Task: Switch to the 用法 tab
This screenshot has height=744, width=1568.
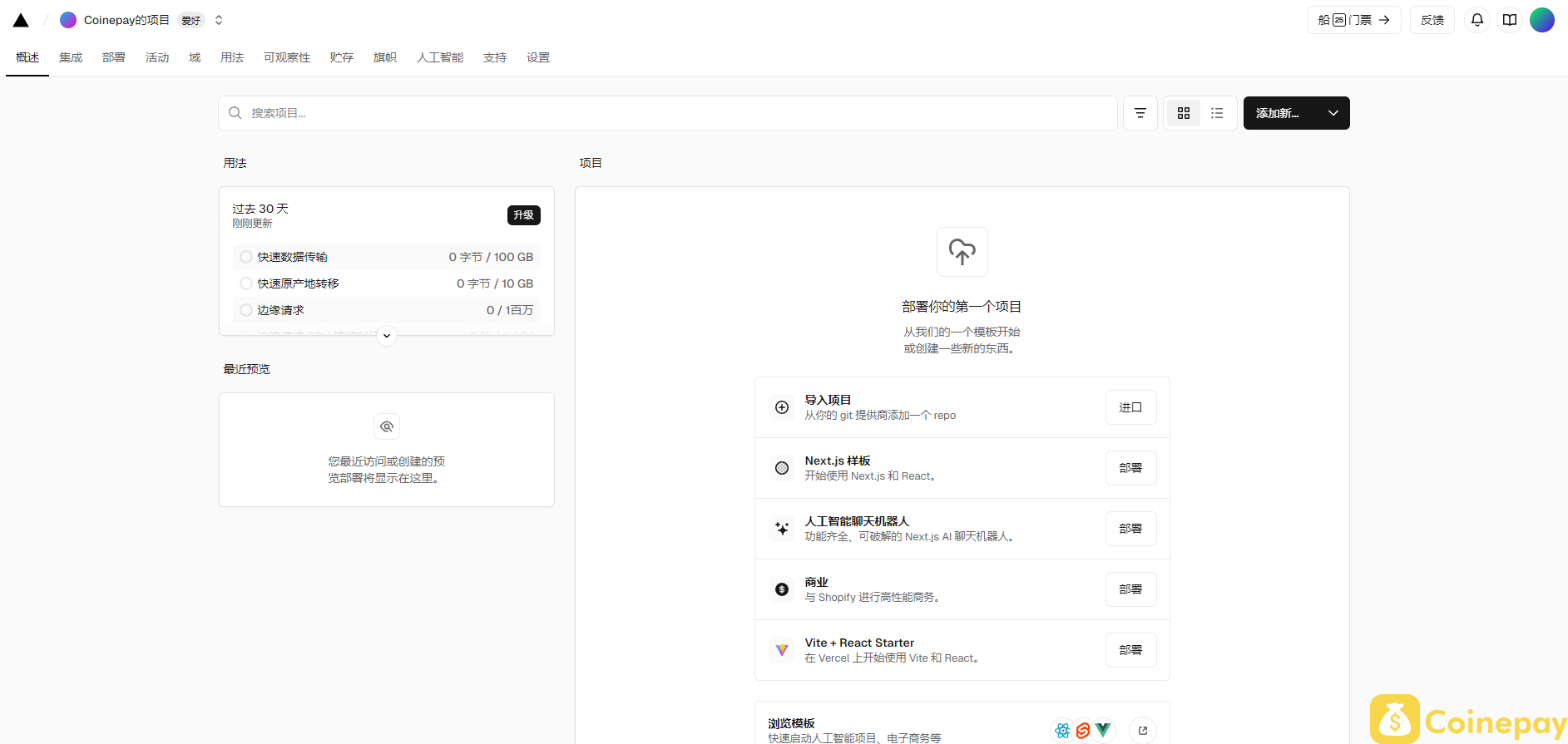Action: click(232, 57)
